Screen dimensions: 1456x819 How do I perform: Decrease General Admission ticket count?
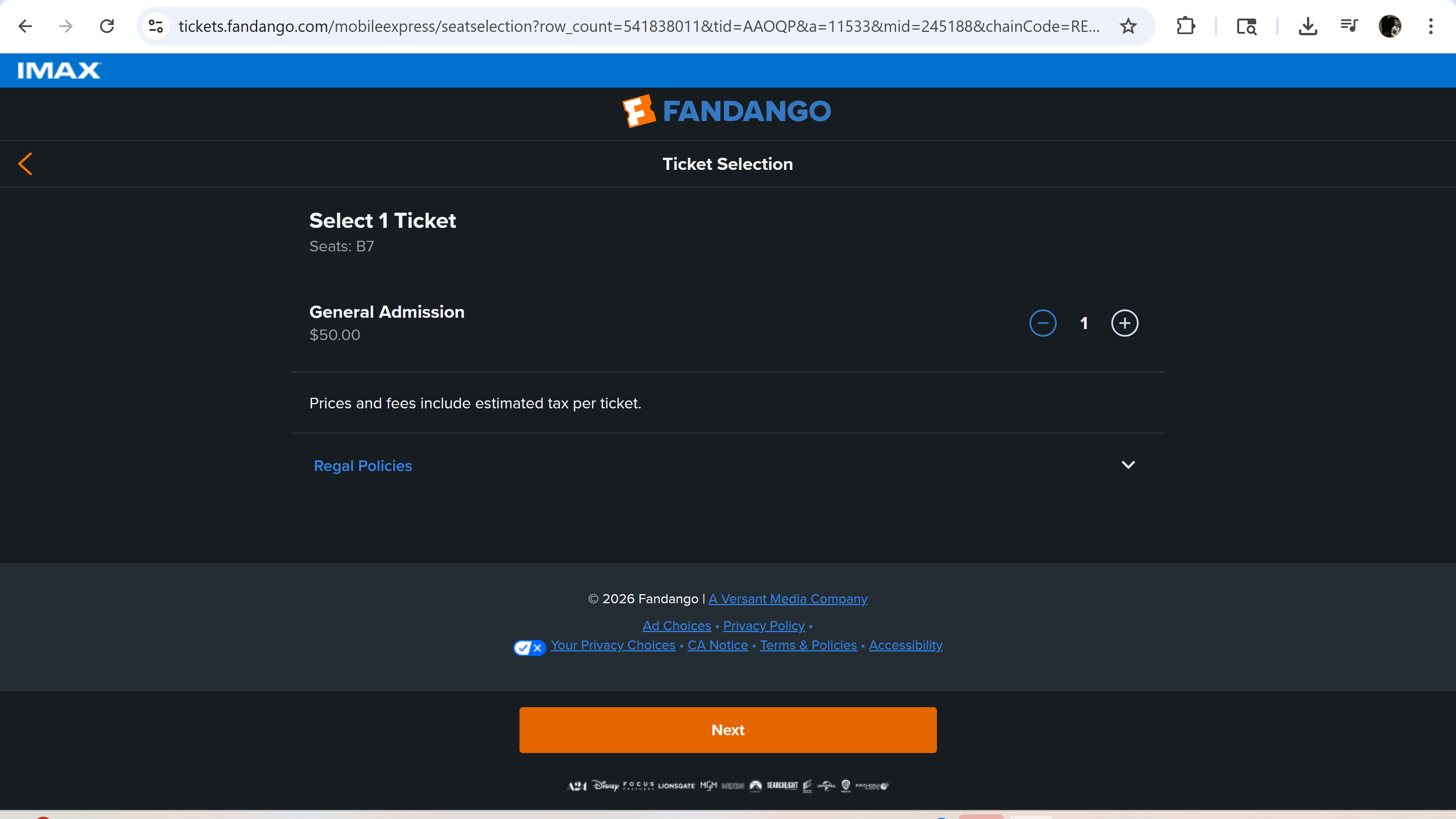(1042, 323)
